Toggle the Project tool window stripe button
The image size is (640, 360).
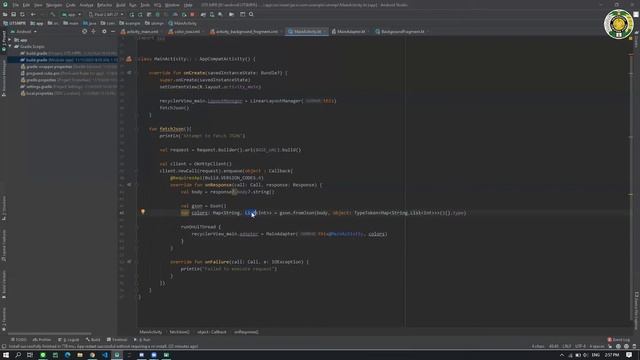click(4, 41)
